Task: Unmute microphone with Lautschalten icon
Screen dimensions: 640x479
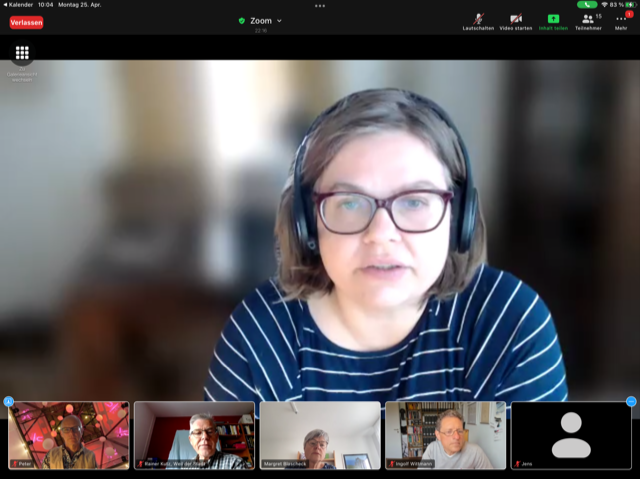Action: pyautogui.click(x=478, y=20)
